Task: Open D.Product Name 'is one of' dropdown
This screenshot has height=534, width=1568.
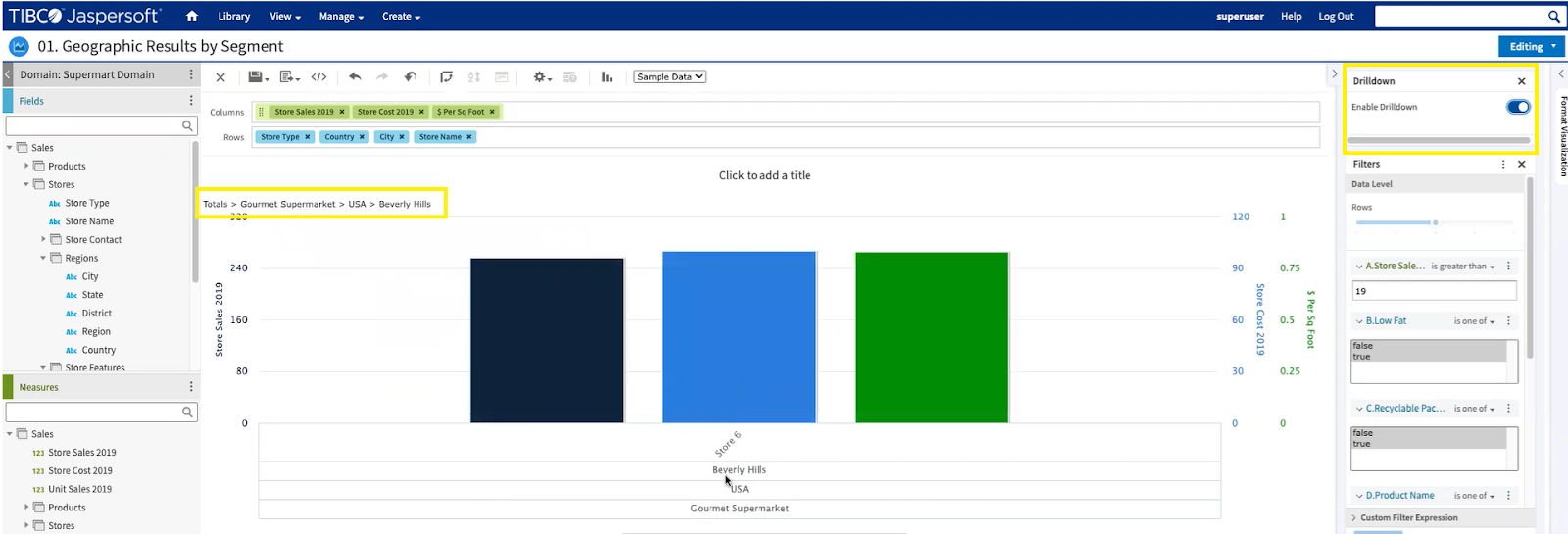Action: point(1474,496)
